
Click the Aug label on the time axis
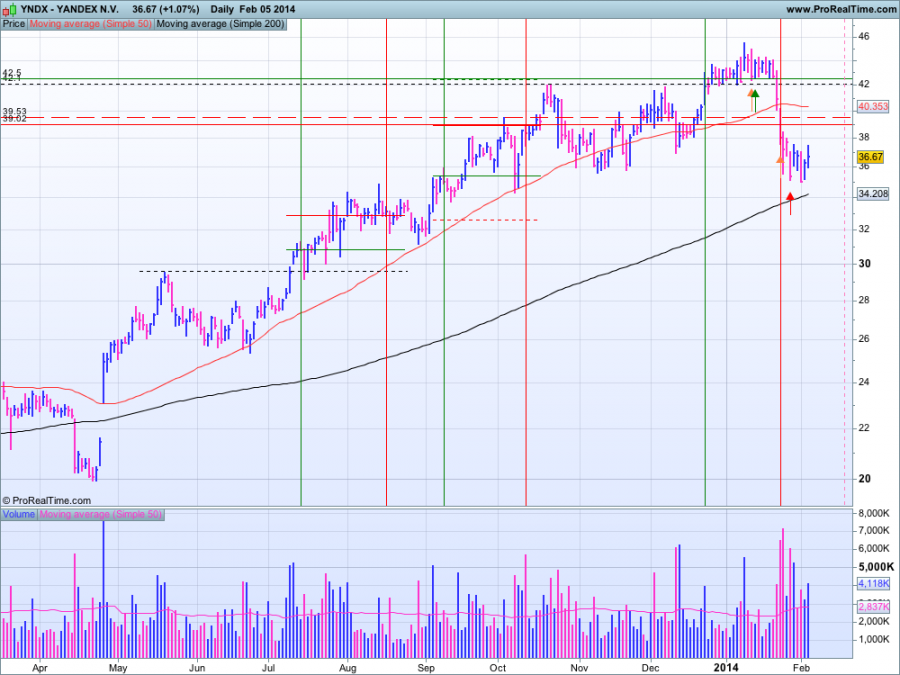(348, 668)
